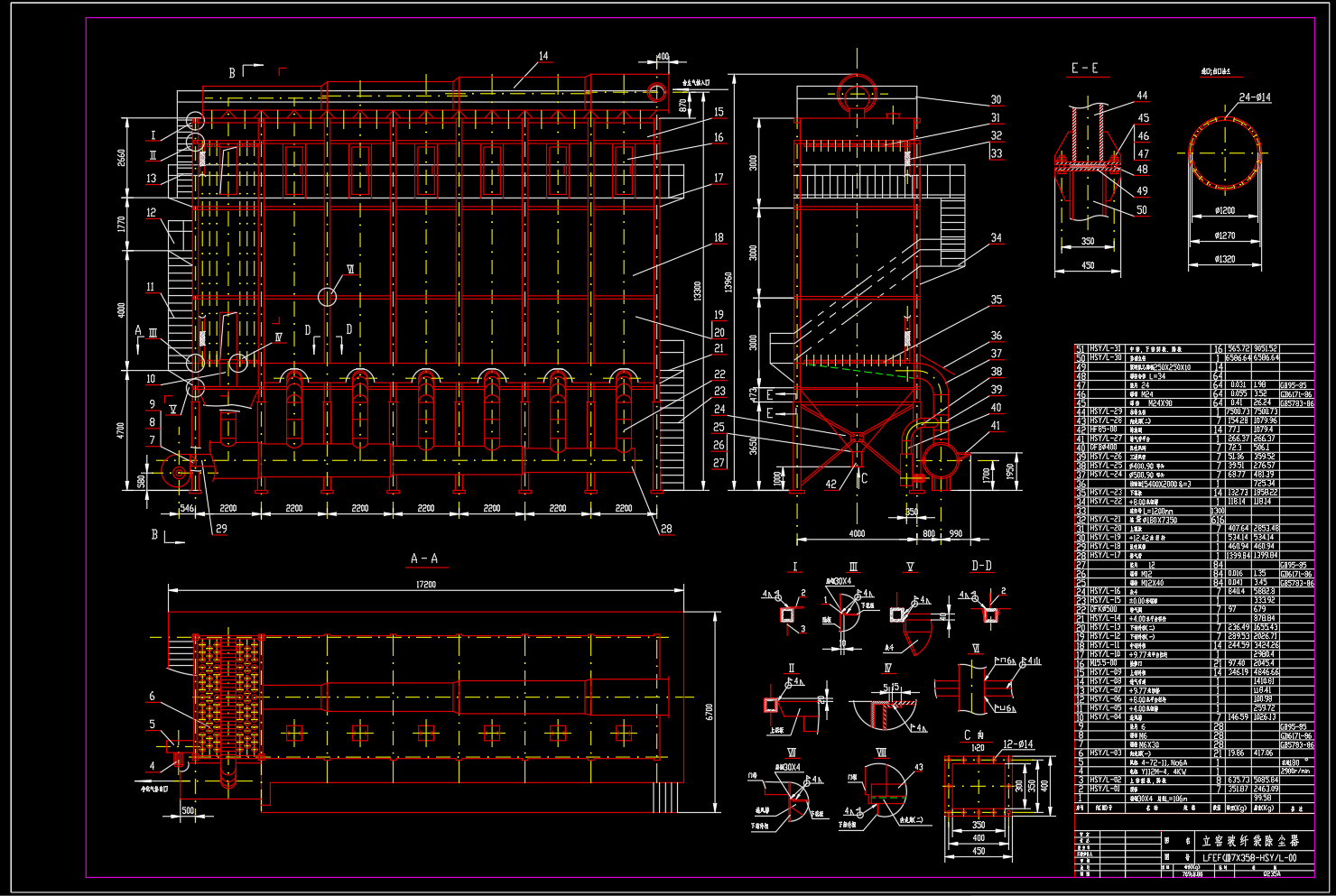Click callout number "28" below the front view

[666, 529]
